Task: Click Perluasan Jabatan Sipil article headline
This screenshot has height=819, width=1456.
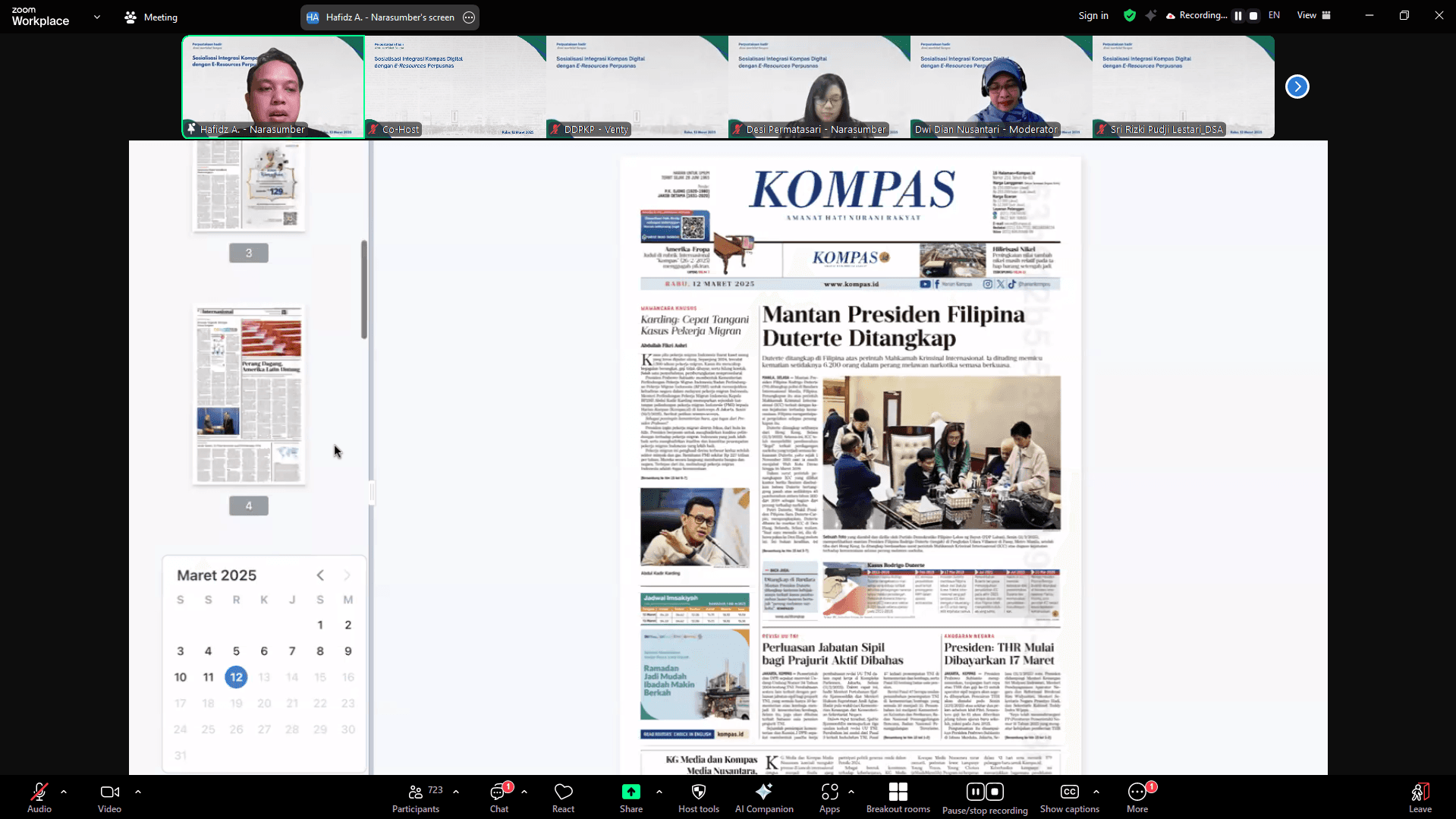Action: click(x=832, y=654)
